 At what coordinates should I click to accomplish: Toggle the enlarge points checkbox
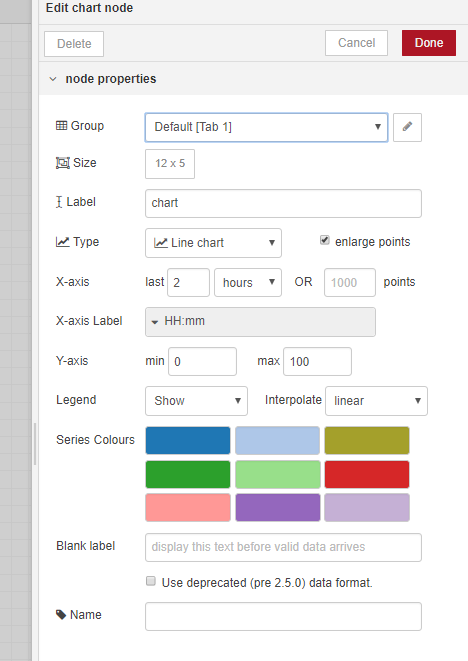(325, 240)
